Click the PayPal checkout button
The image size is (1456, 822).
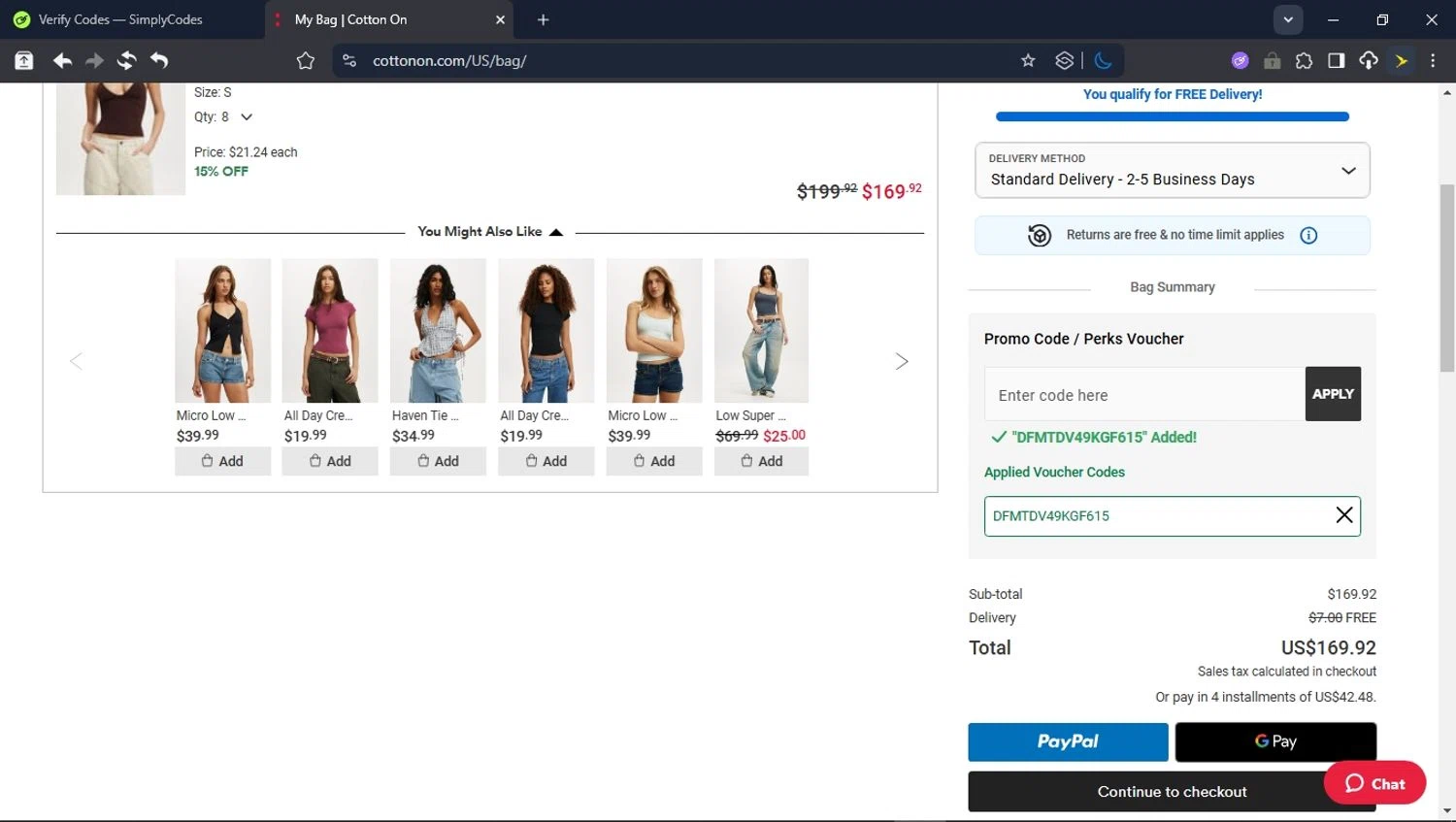(1068, 741)
